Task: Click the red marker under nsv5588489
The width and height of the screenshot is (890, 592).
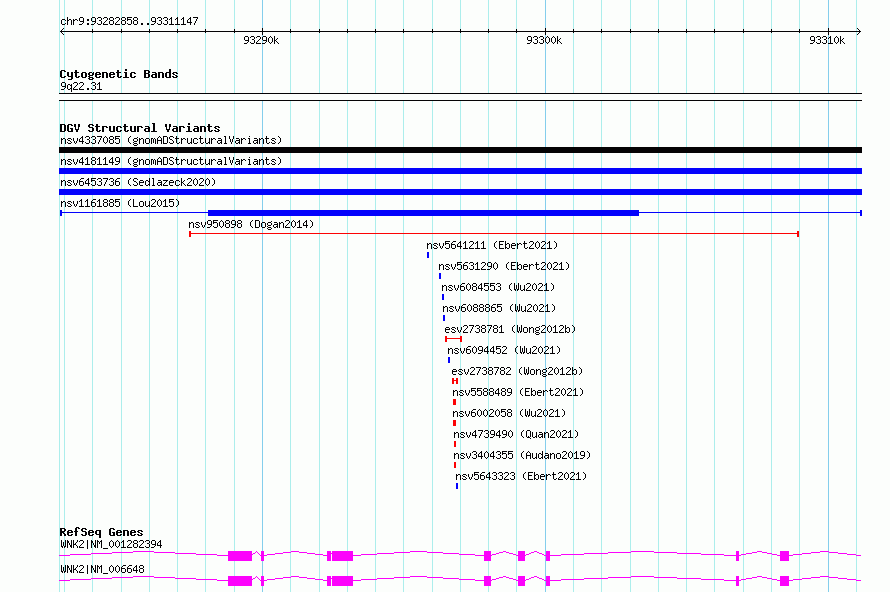Action: click(454, 402)
